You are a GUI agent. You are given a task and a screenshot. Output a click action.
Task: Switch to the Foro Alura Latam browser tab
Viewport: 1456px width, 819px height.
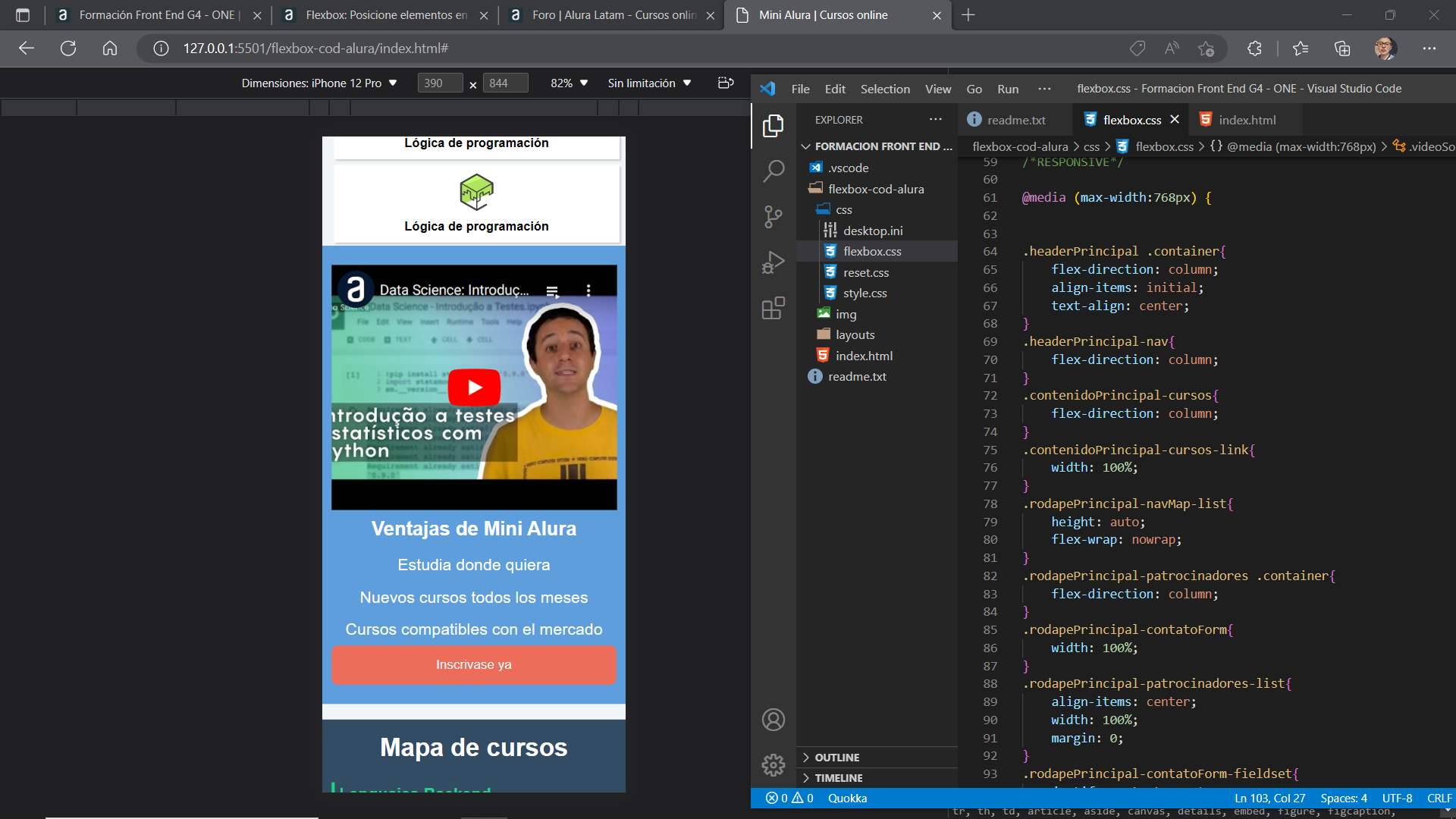[613, 15]
